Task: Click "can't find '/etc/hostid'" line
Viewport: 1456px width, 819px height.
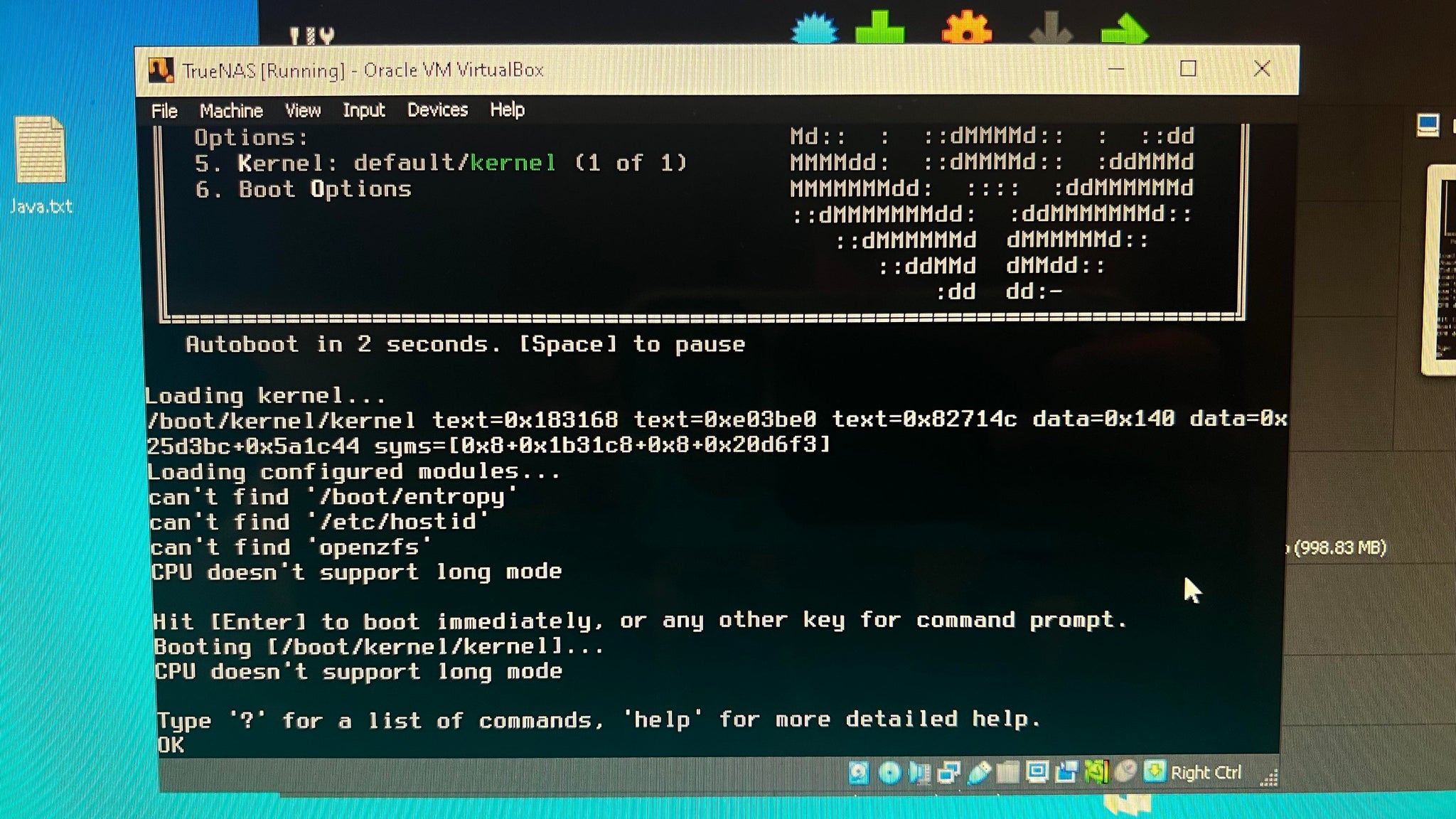Action: 318,522
